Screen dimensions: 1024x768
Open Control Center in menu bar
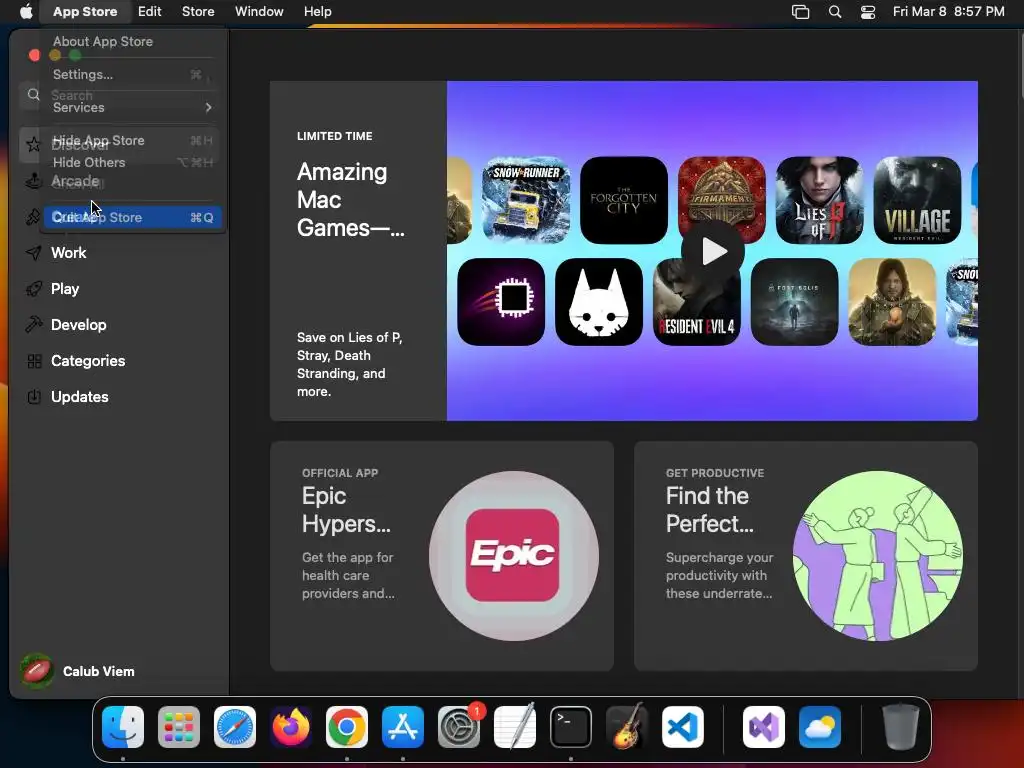[x=868, y=12]
